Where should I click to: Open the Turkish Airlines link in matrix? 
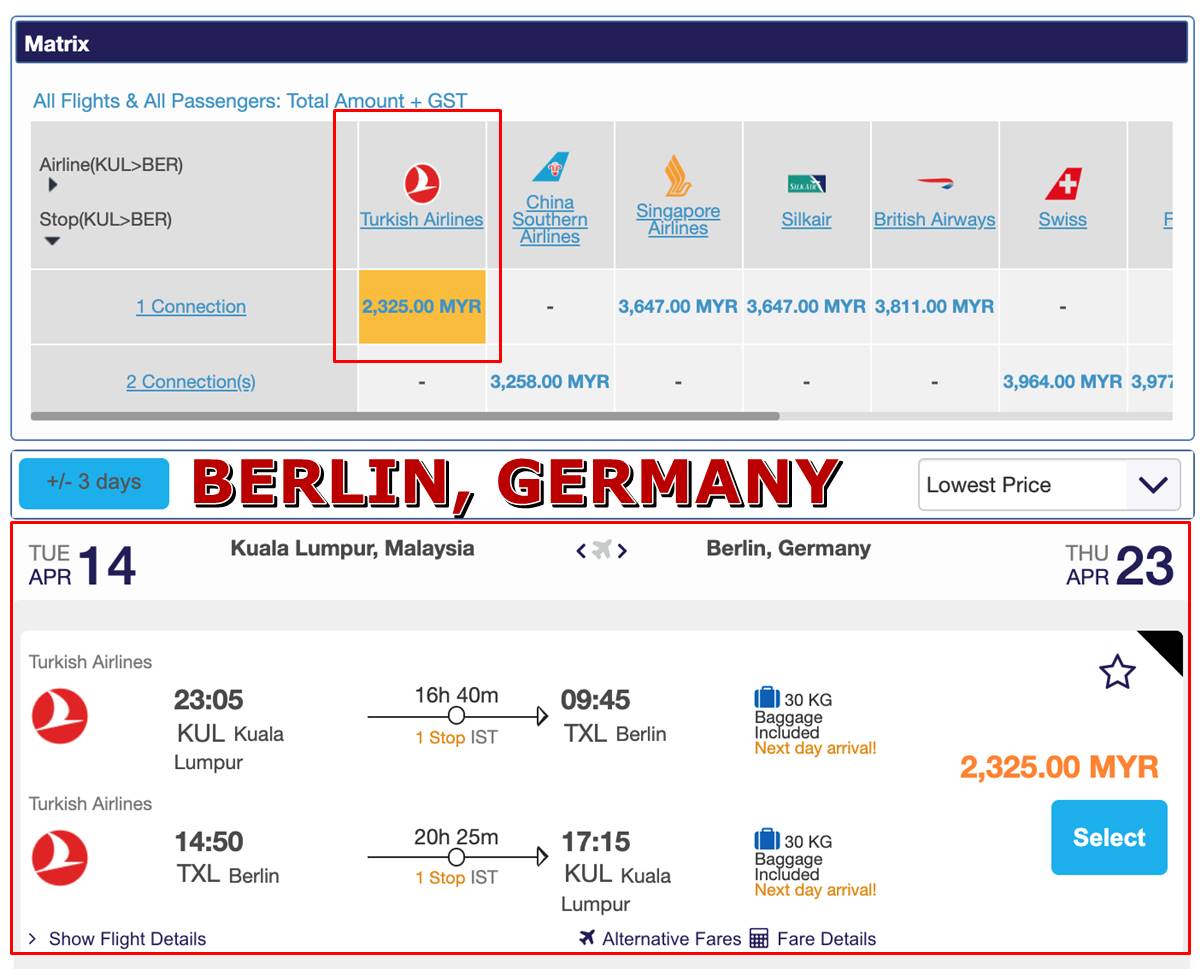[x=422, y=219]
